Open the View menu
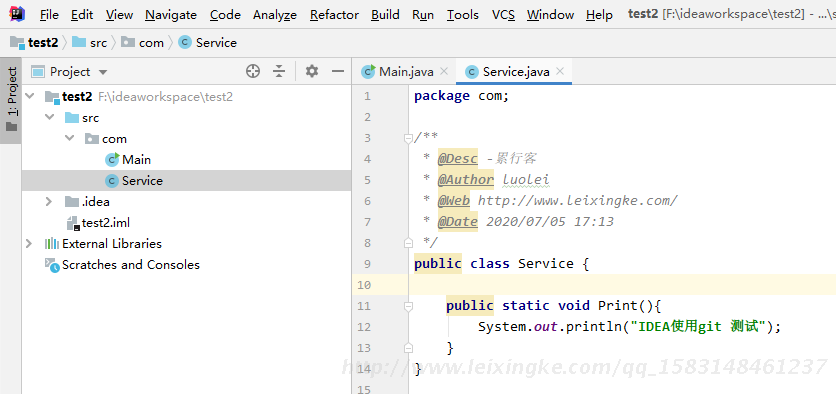This screenshot has height=394, width=836. [x=119, y=15]
